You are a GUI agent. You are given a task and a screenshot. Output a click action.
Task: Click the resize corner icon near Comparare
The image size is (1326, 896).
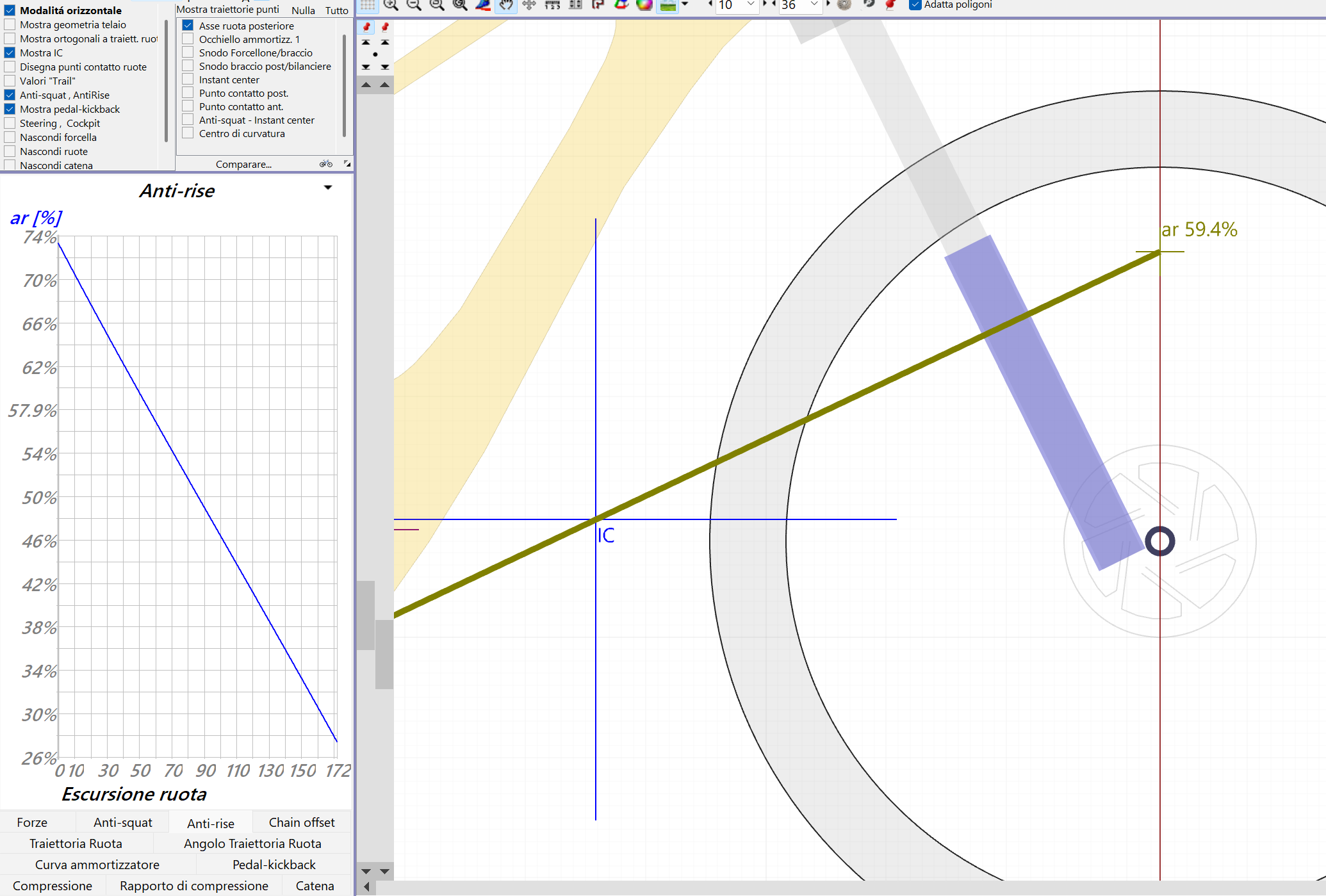coord(347,164)
